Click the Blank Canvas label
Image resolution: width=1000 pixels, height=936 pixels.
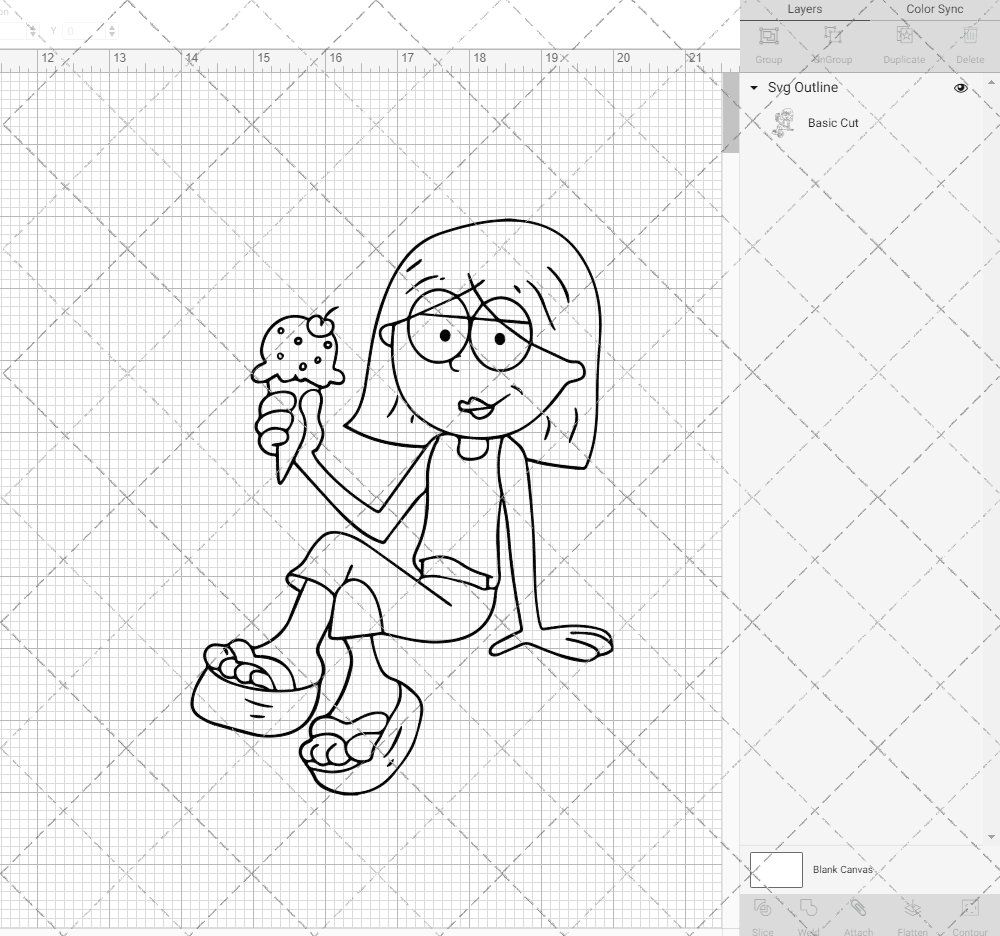[842, 870]
